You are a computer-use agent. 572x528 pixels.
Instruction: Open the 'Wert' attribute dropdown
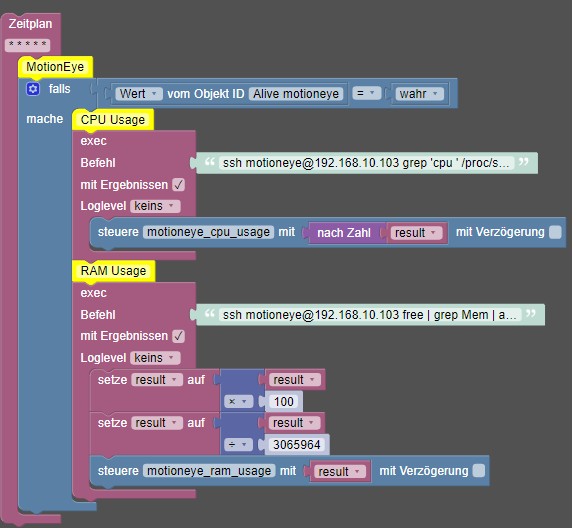click(139, 94)
